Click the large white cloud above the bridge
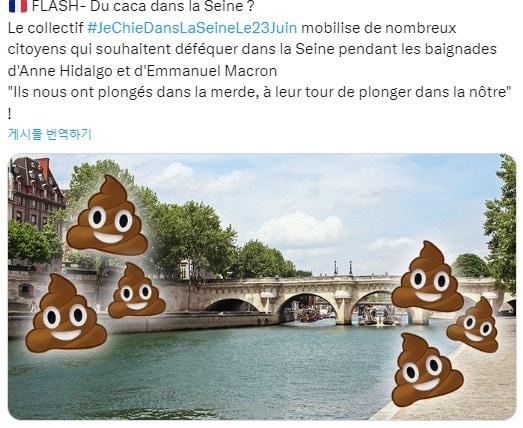 [301, 228]
